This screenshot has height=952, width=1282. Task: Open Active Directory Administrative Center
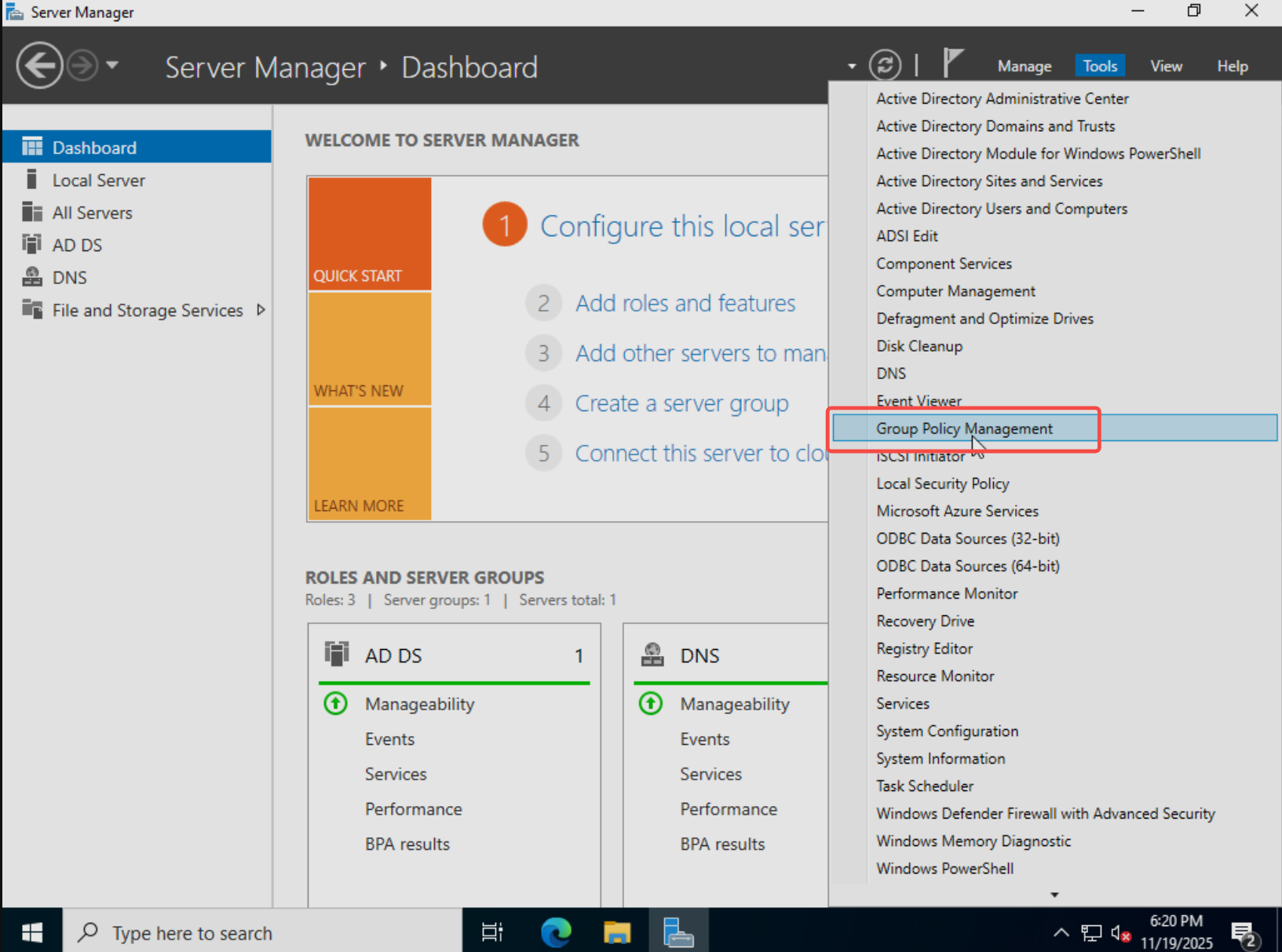click(x=1003, y=98)
